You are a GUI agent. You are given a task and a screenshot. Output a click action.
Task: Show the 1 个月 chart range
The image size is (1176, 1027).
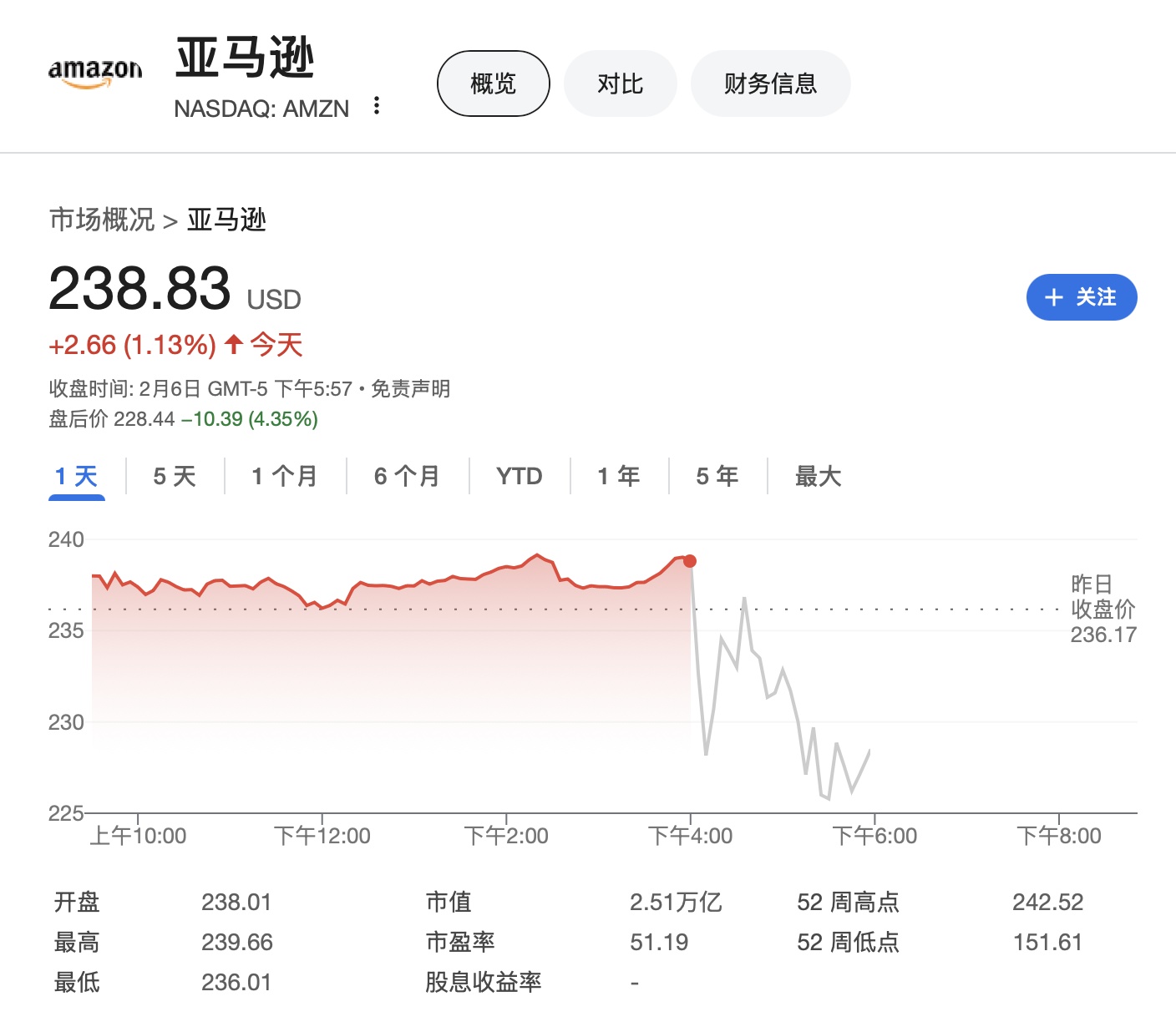pos(285,477)
